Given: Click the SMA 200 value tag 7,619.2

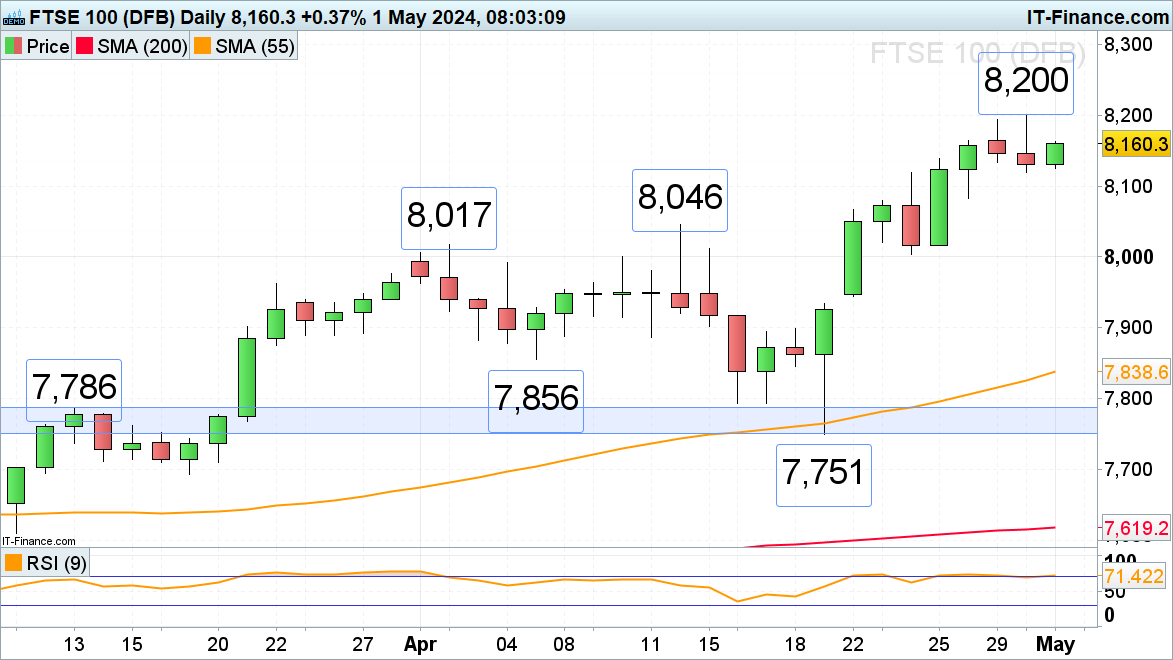Looking at the screenshot, I should [1136, 528].
